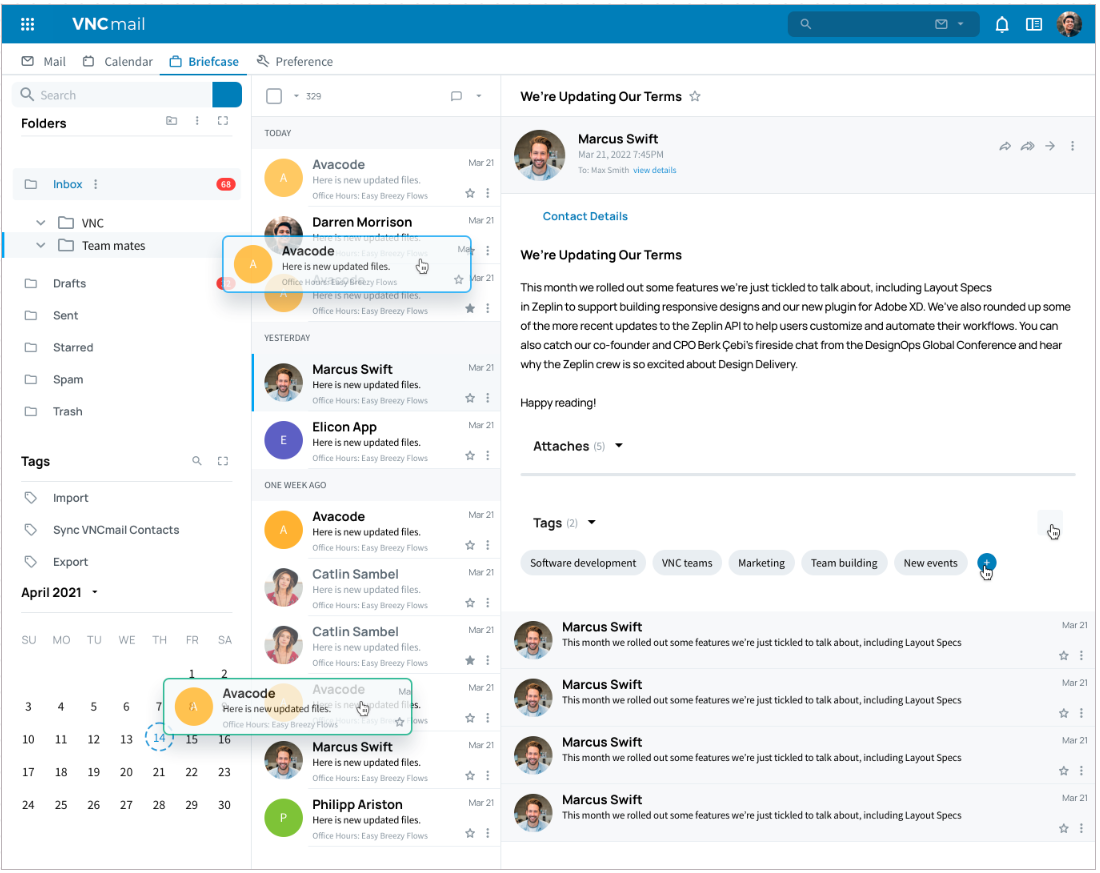Image resolution: width=1100 pixels, height=873 pixels.
Task: Open the April 2021 month dropdown
Action: click(x=95, y=592)
